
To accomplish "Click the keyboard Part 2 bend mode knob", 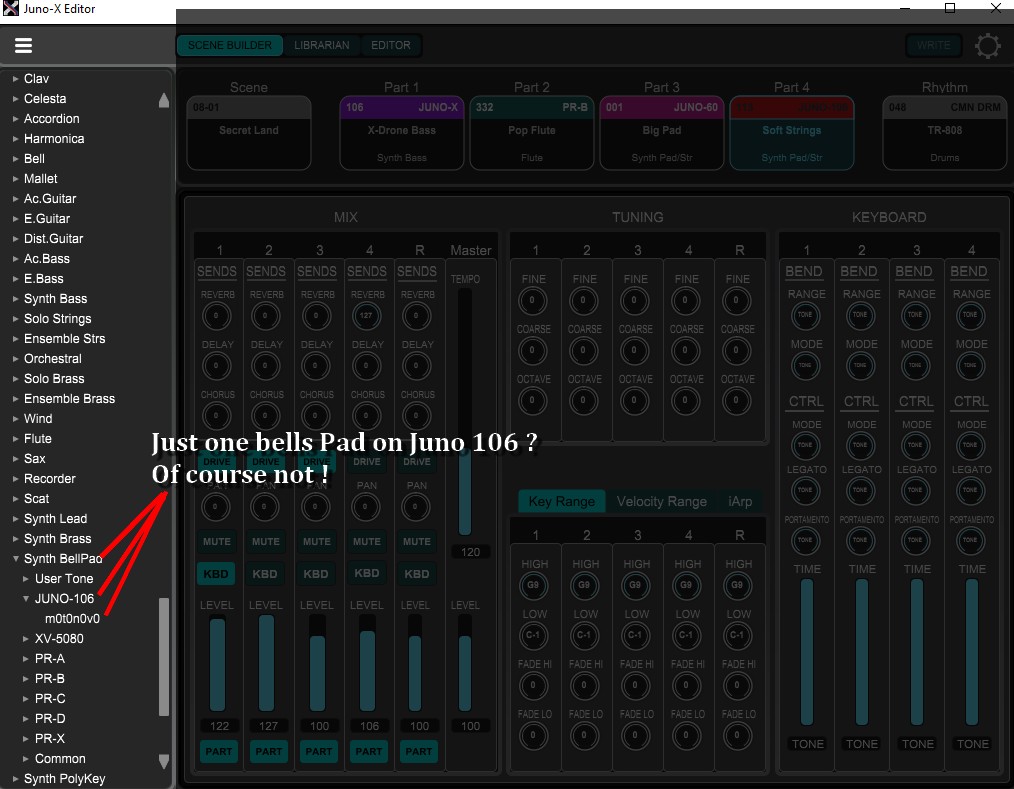I will tap(860, 365).
